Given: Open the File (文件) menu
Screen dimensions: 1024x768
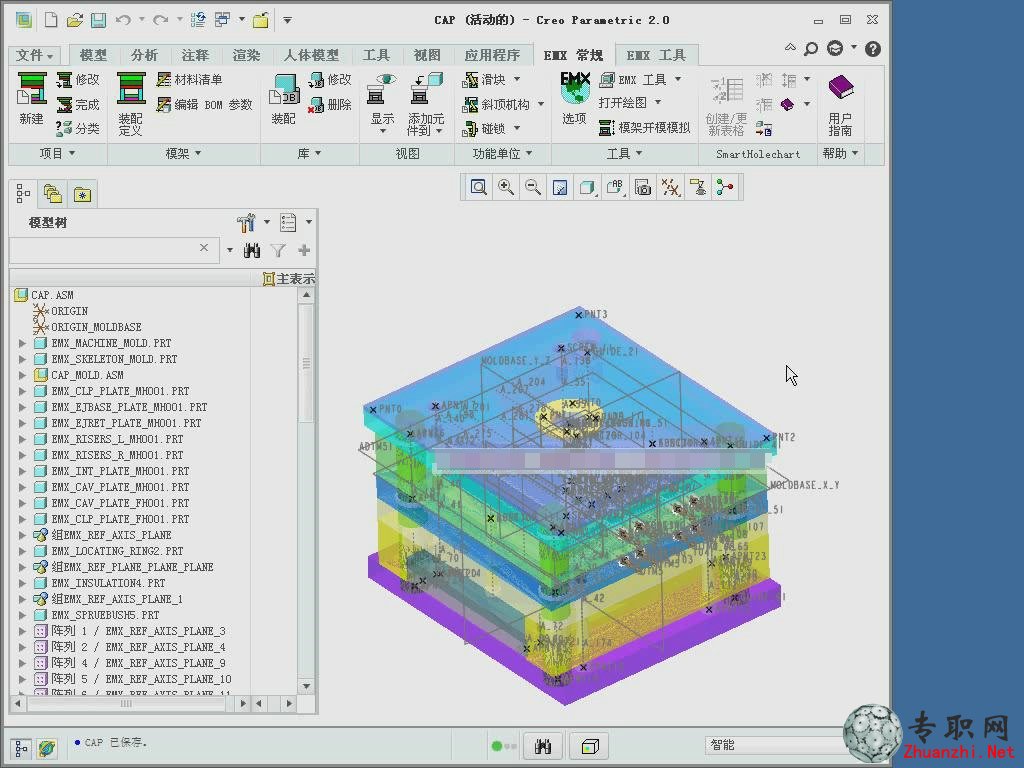Looking at the screenshot, I should click(x=34, y=56).
